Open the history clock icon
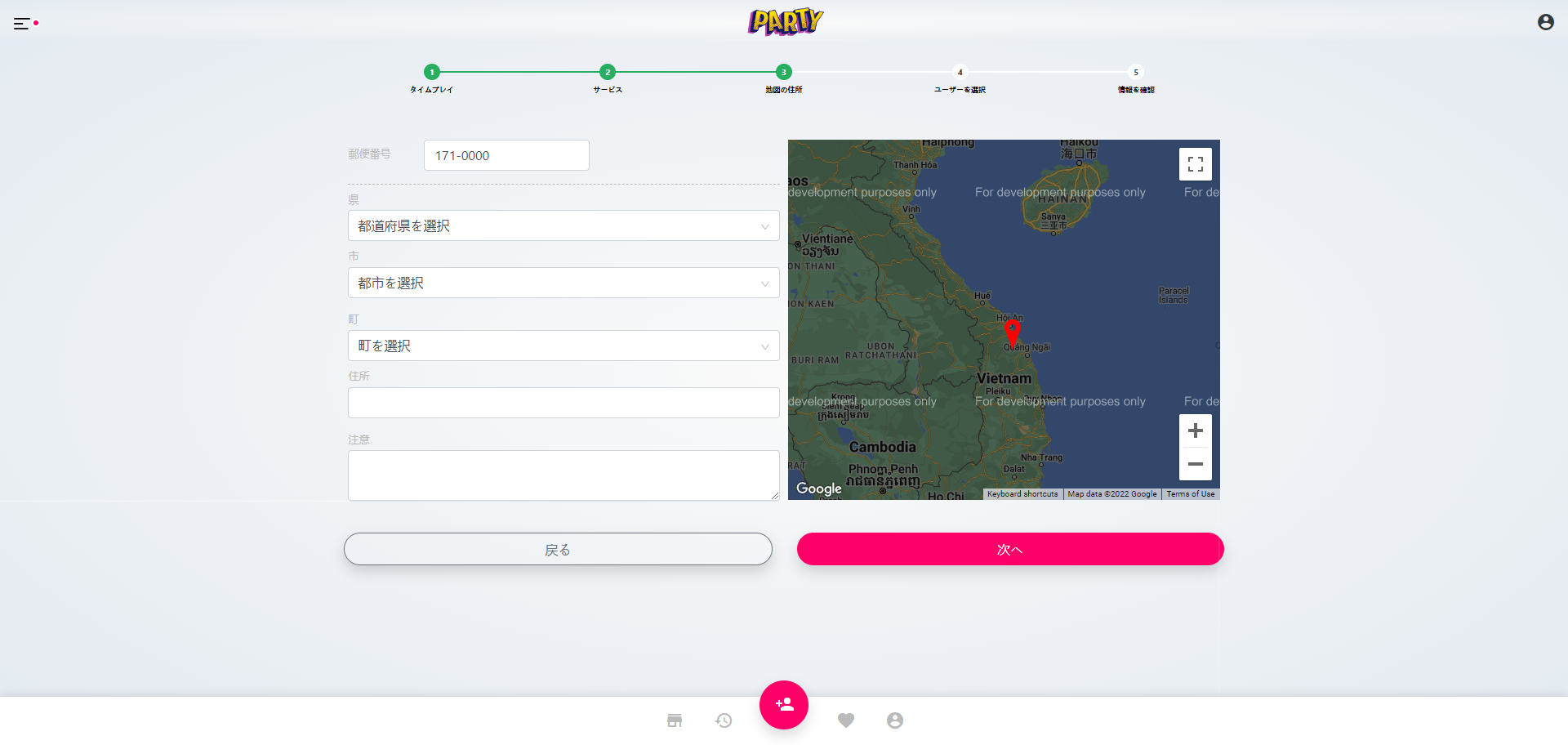This screenshot has height=745, width=1568. 724,720
